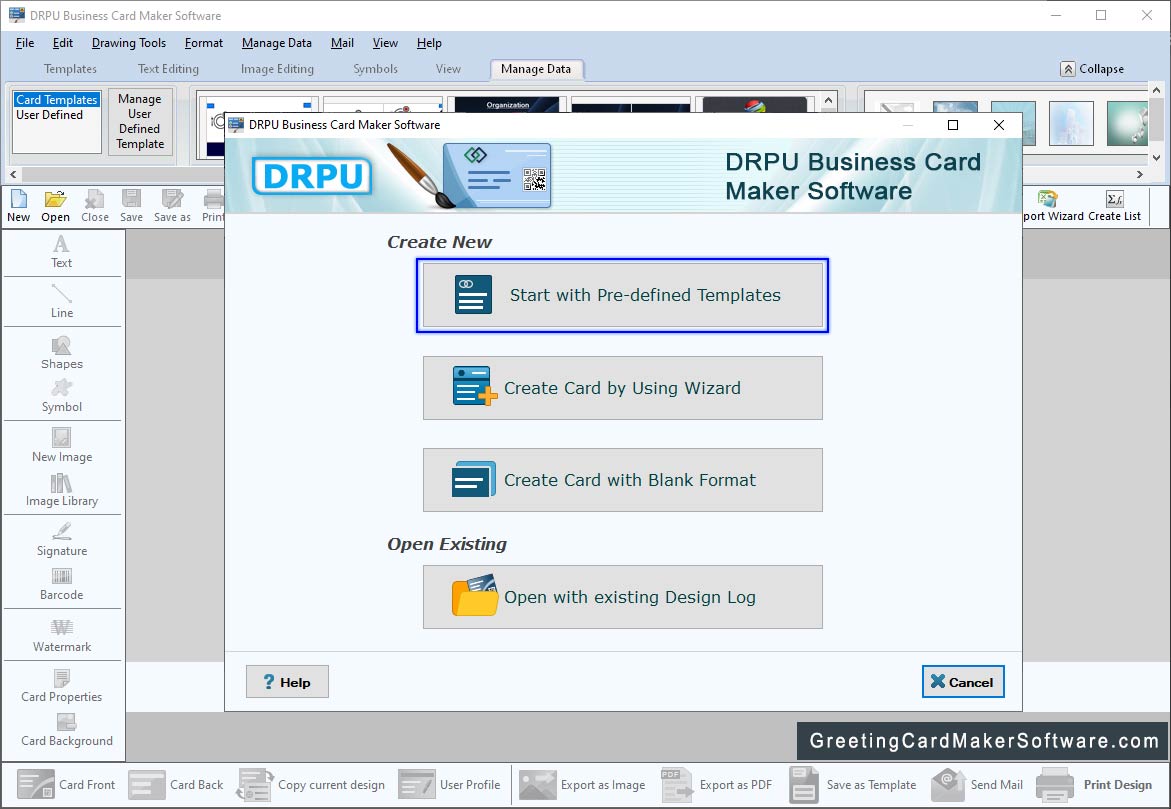The width and height of the screenshot is (1171, 809).
Task: Switch to the Image Editing ribbon tab
Action: coord(277,69)
